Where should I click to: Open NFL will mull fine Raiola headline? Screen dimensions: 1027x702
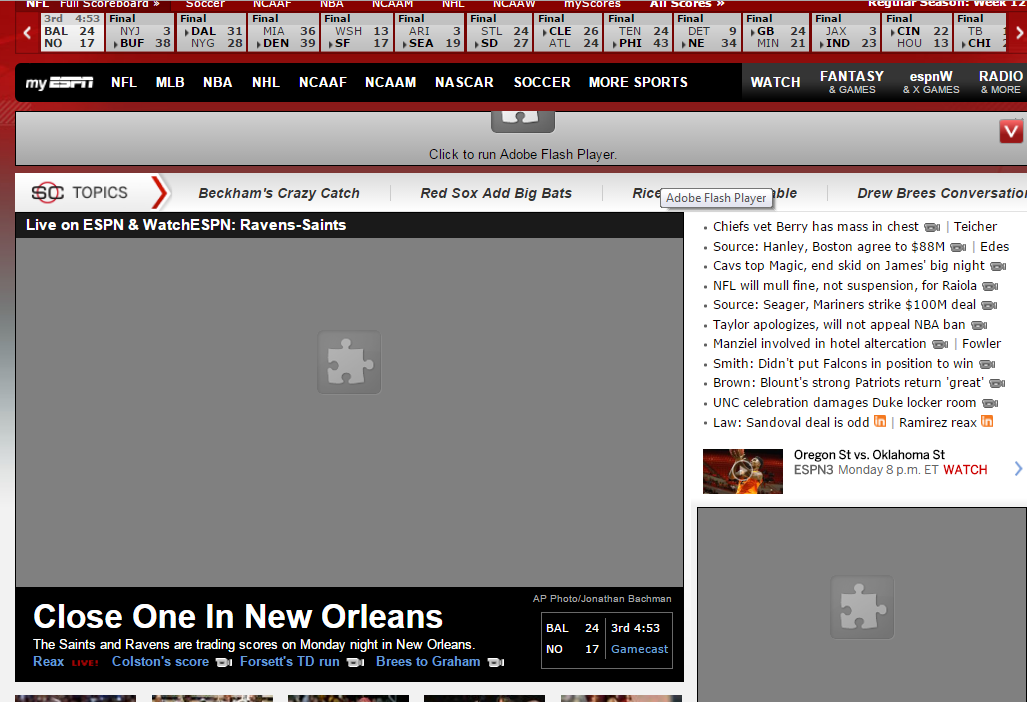pos(844,286)
